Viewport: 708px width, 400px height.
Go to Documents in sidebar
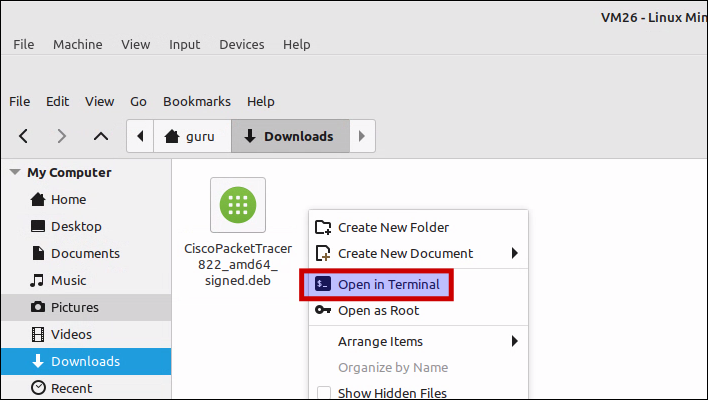[x=85, y=253]
